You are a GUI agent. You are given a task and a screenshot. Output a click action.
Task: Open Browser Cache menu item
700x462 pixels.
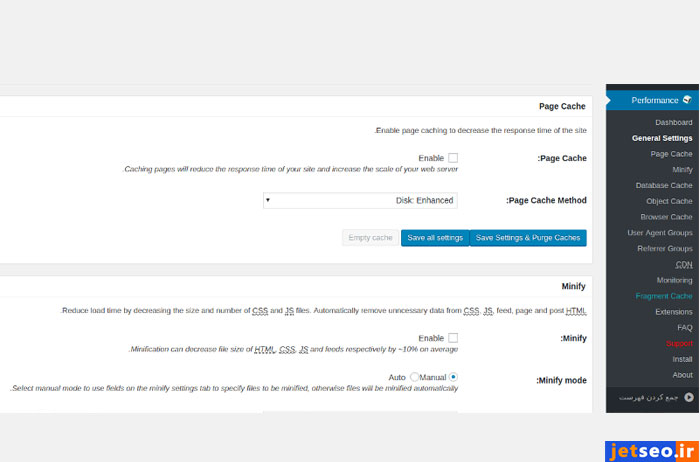[x=666, y=217]
